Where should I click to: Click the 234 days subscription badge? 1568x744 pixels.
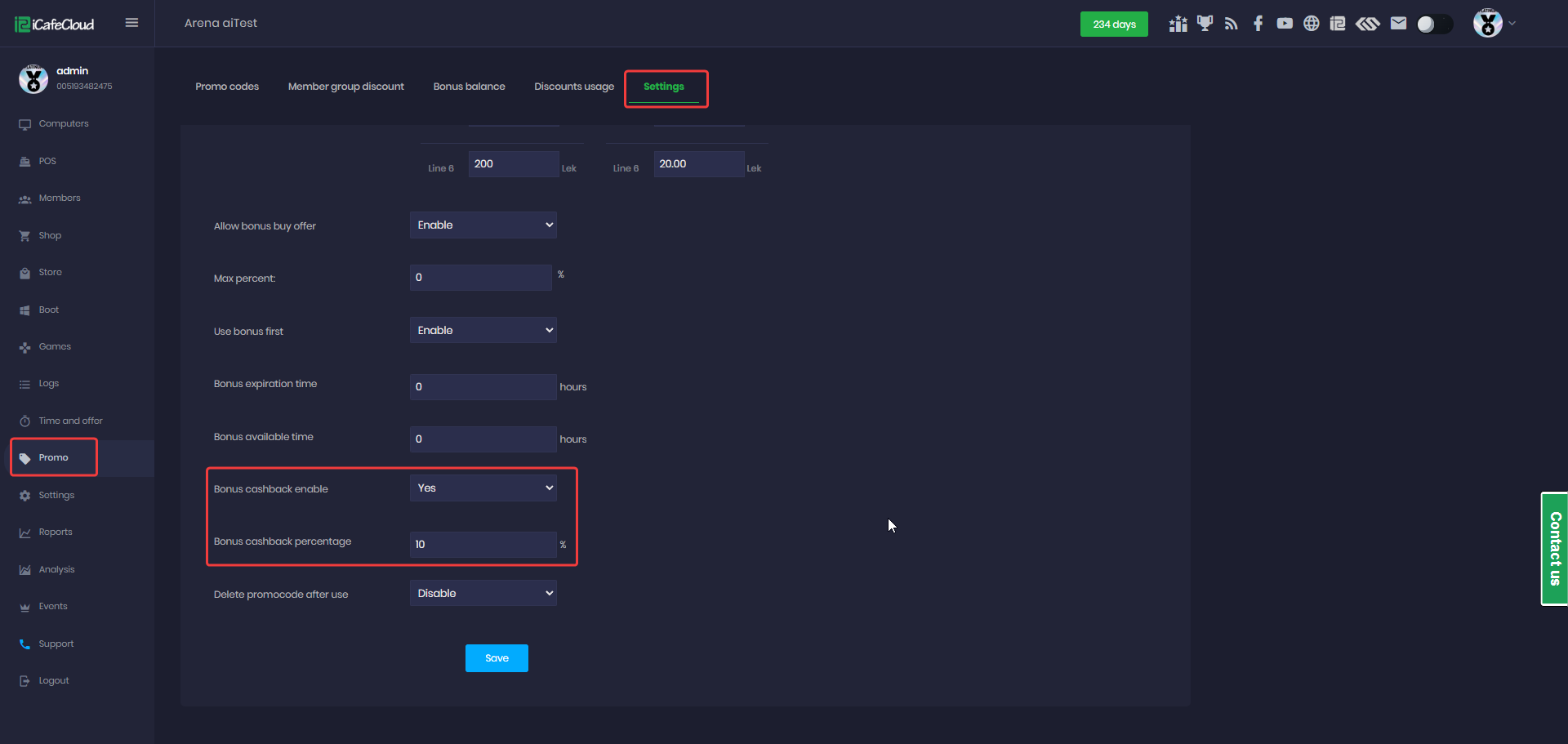(x=1114, y=24)
